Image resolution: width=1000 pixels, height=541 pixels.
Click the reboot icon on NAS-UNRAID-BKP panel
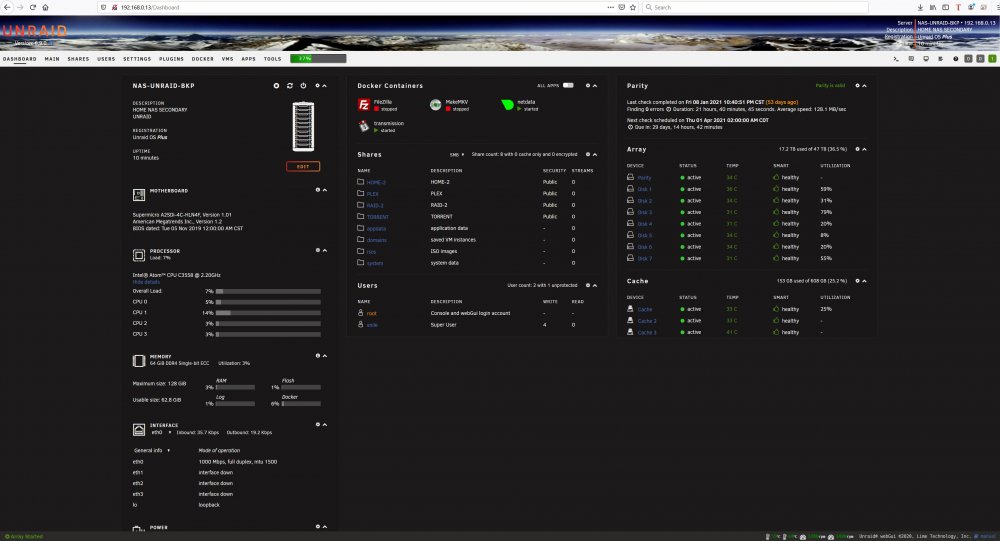tap(290, 85)
